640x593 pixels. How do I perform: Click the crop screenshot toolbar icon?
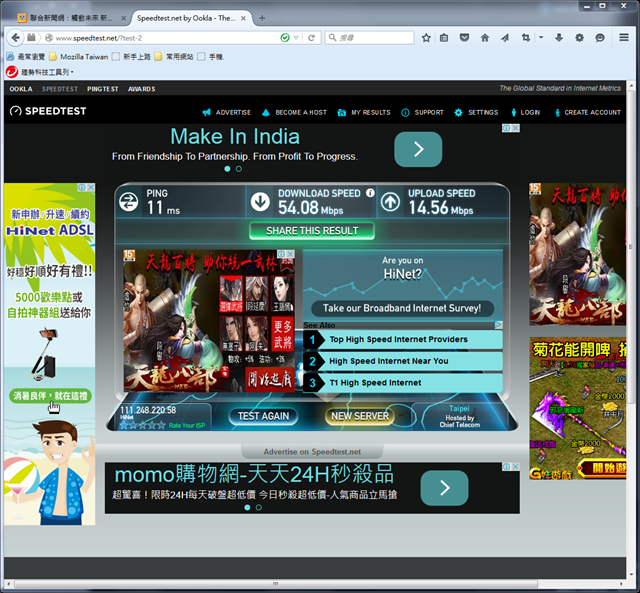coord(526,38)
